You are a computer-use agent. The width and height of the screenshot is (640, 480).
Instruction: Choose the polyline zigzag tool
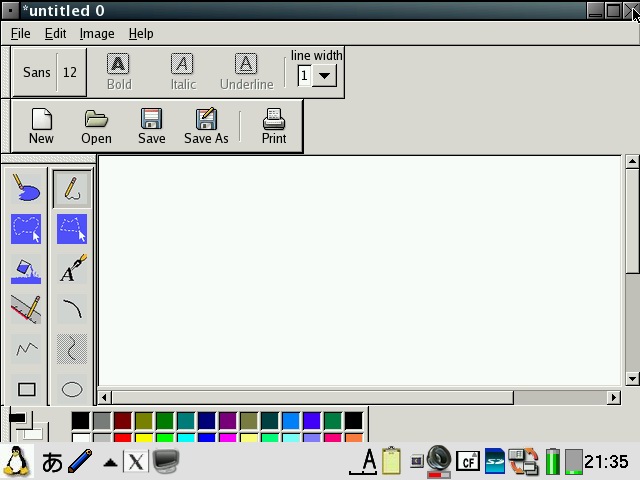pyautogui.click(x=27, y=349)
